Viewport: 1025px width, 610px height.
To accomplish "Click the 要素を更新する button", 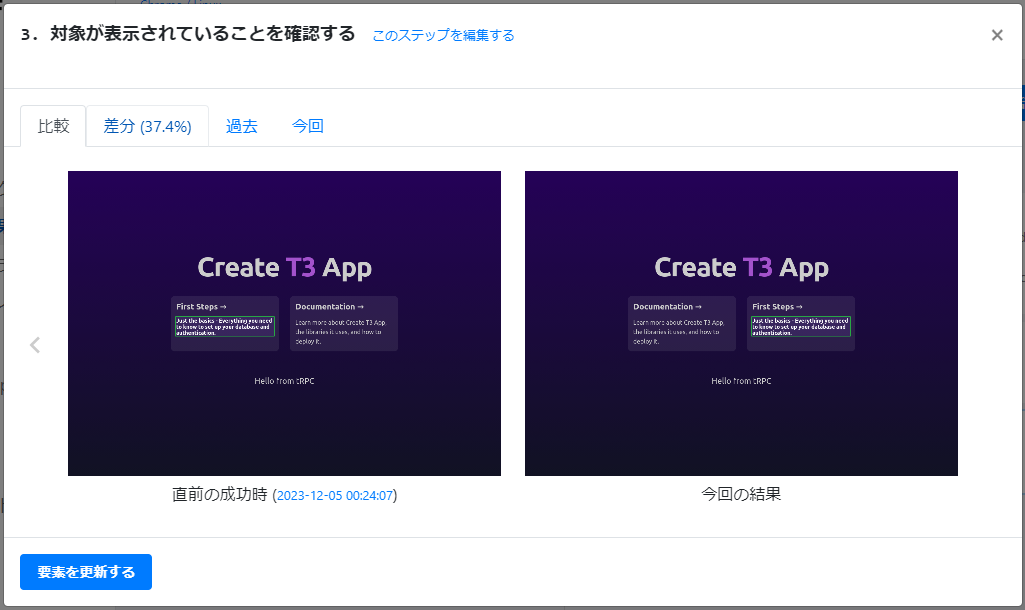I will pyautogui.click(x=86, y=572).
